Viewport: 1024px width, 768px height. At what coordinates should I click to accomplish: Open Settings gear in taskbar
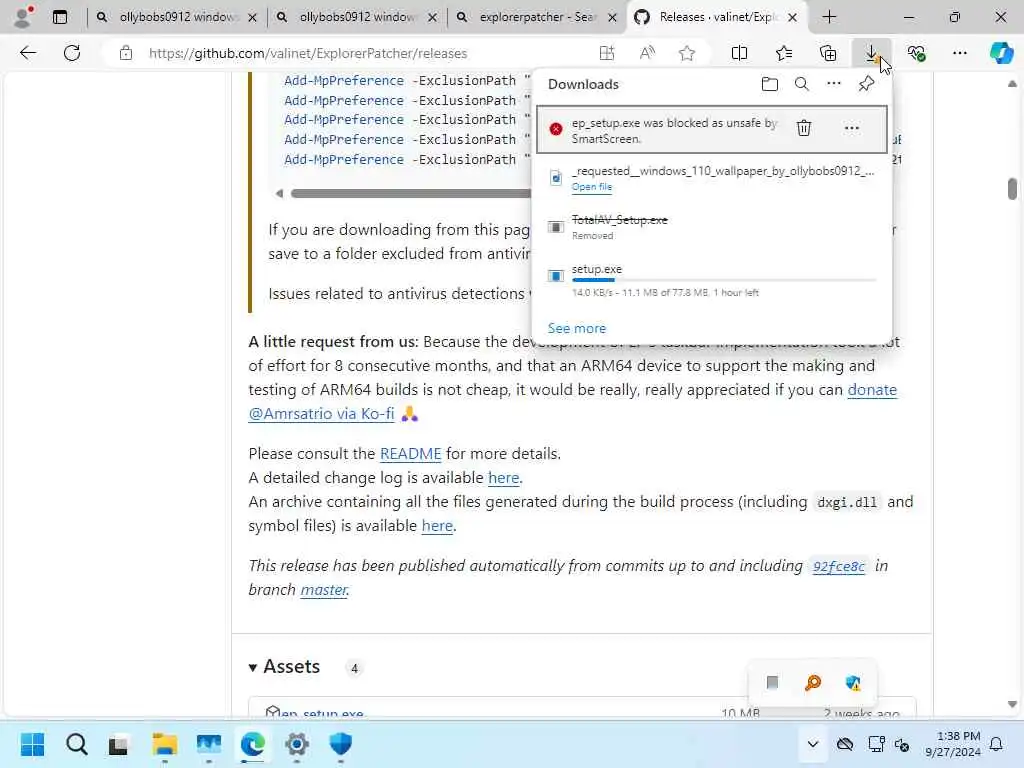coord(296,744)
